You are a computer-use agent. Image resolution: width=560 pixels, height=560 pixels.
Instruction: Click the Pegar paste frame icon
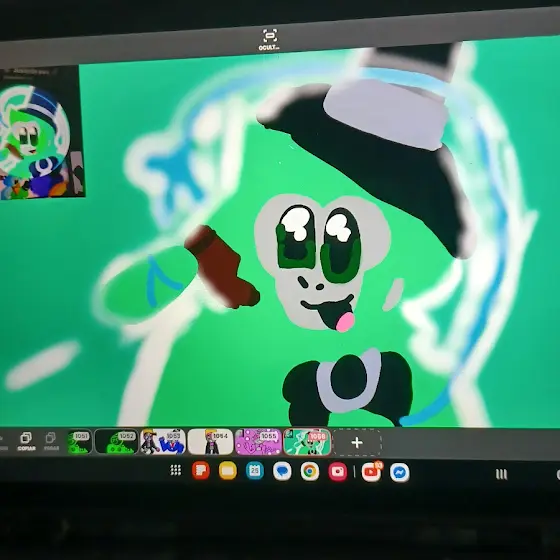(x=51, y=441)
